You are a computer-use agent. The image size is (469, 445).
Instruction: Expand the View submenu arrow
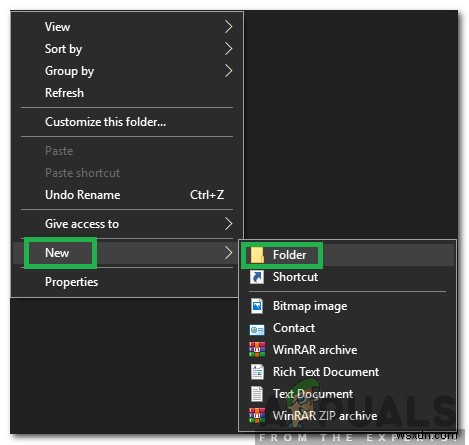[228, 27]
